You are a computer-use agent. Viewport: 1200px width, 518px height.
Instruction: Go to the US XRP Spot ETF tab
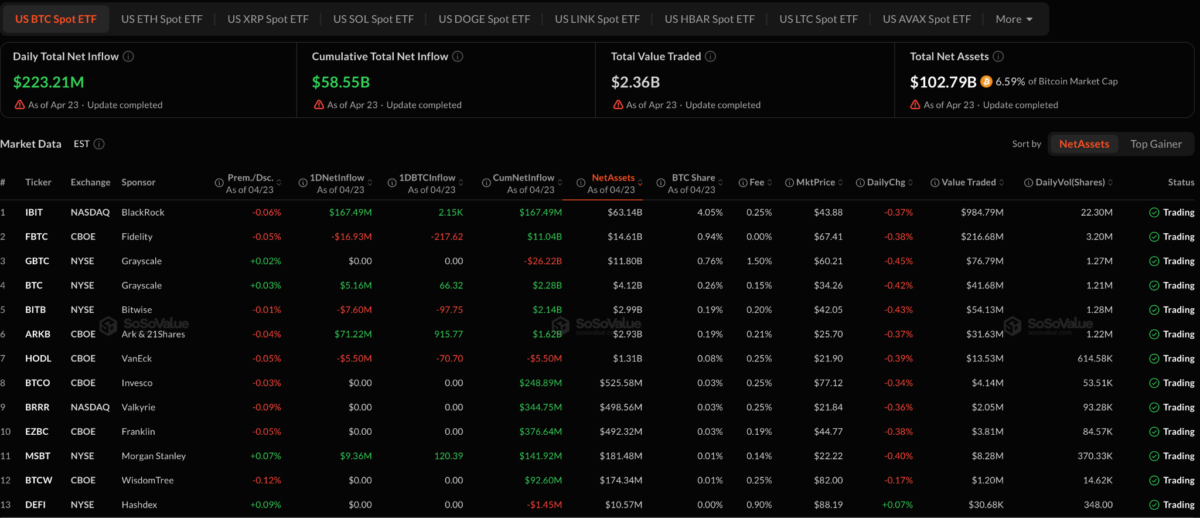pyautogui.click(x=267, y=19)
